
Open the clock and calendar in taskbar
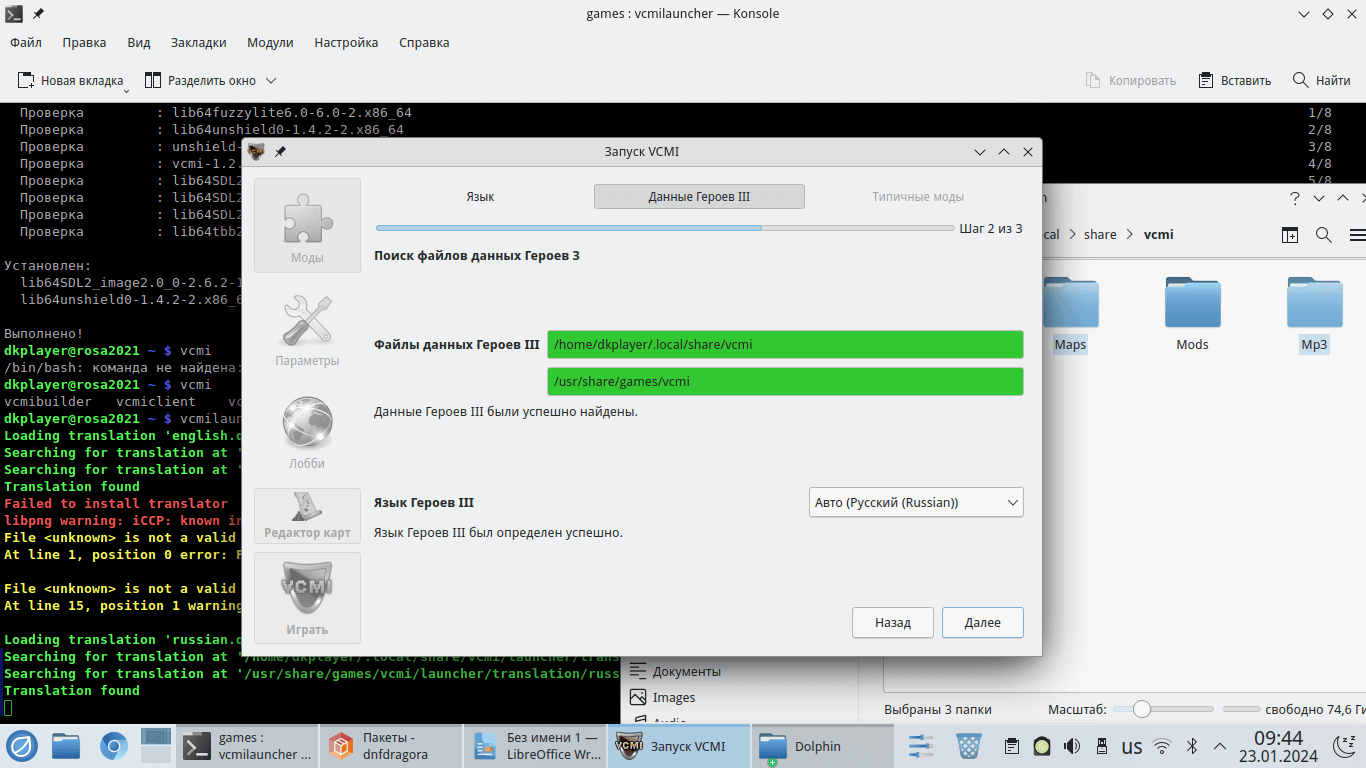(x=1277, y=746)
